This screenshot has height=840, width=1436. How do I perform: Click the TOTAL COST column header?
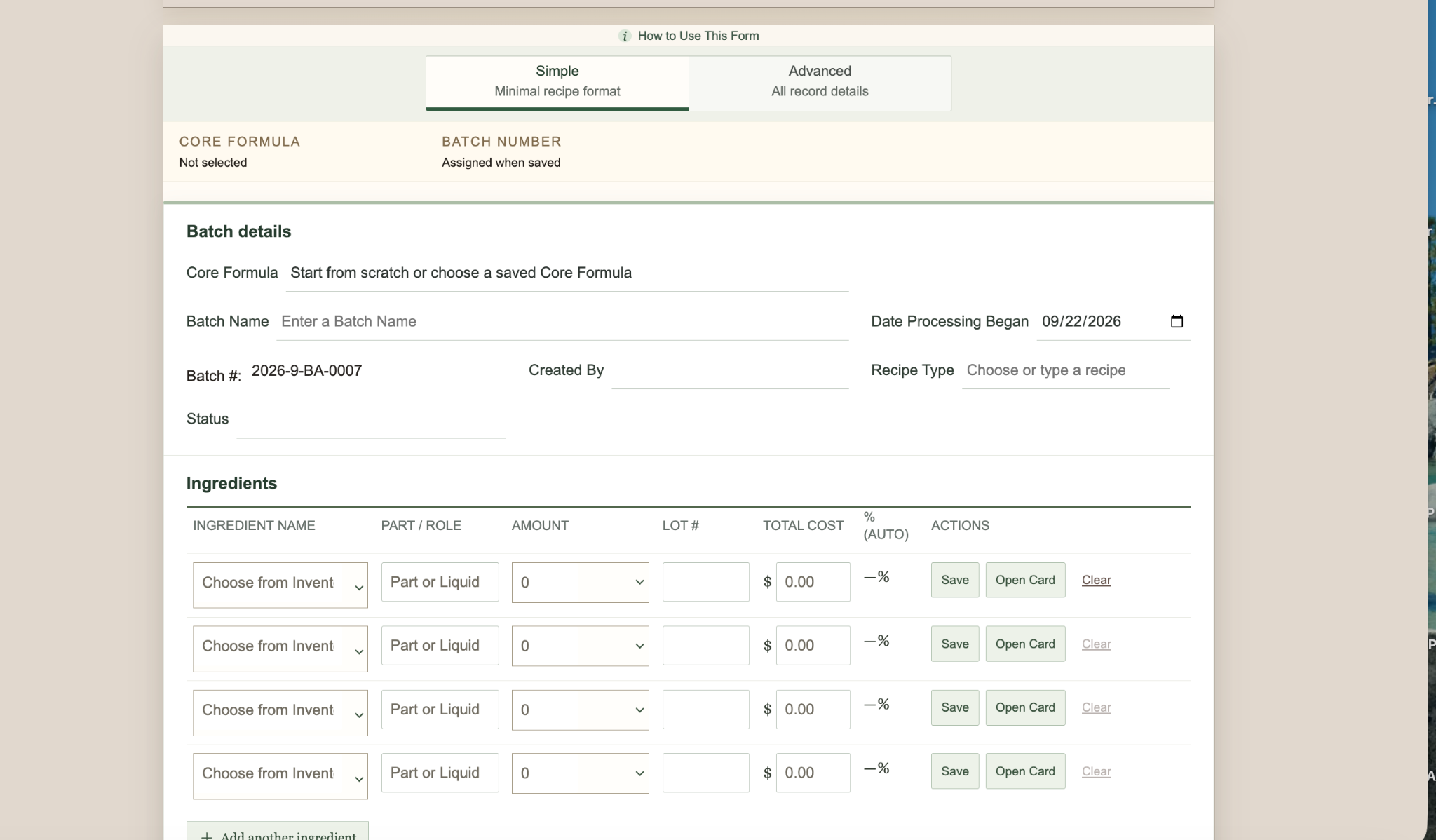(x=803, y=526)
